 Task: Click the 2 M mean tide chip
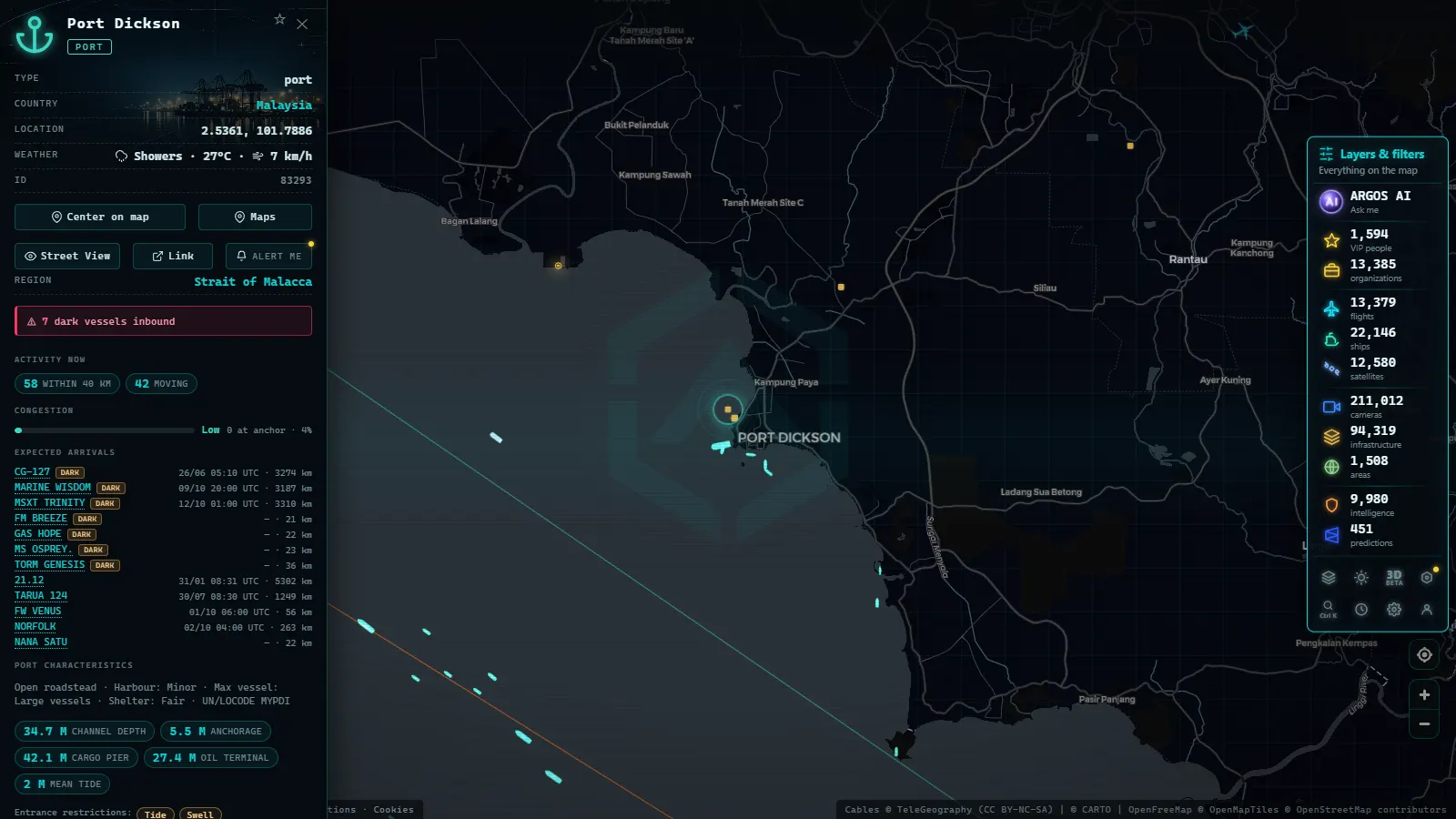tap(62, 784)
